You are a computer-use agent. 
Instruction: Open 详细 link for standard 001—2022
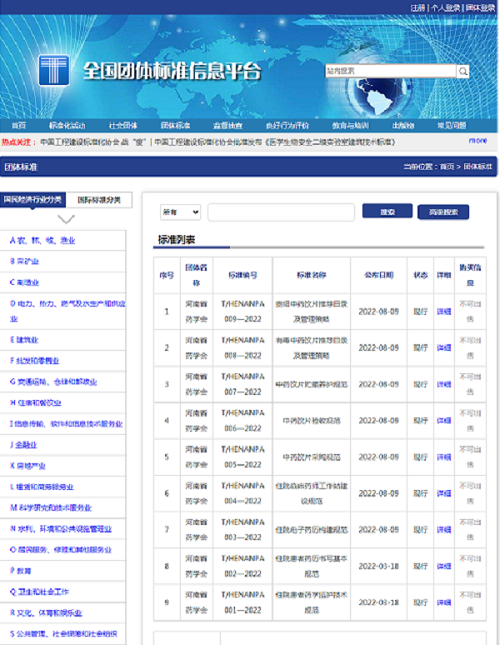click(444, 602)
